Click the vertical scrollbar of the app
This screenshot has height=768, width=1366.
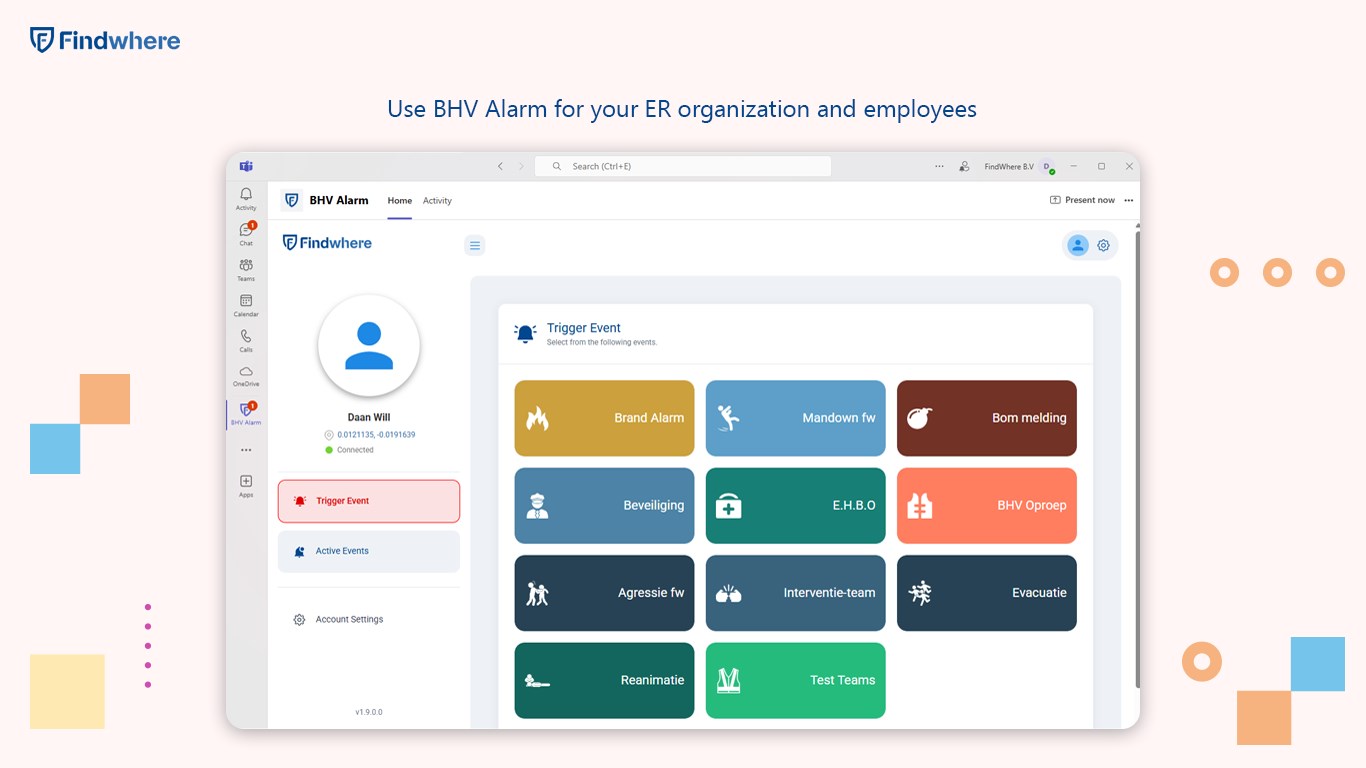tap(1137, 458)
